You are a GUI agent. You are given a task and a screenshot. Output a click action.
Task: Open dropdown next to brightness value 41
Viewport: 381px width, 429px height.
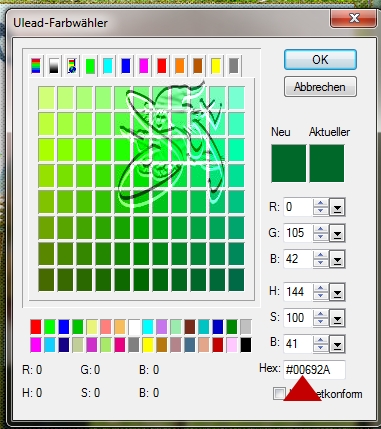337,344
